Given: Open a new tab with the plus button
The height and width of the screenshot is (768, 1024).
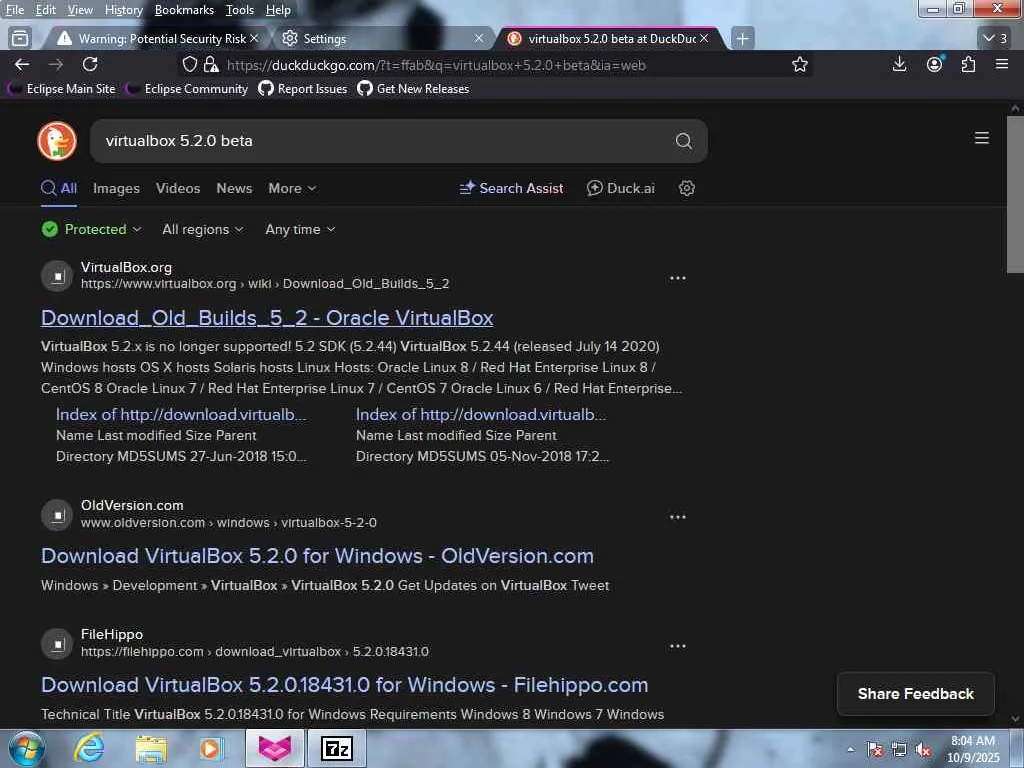Looking at the screenshot, I should coord(743,39).
